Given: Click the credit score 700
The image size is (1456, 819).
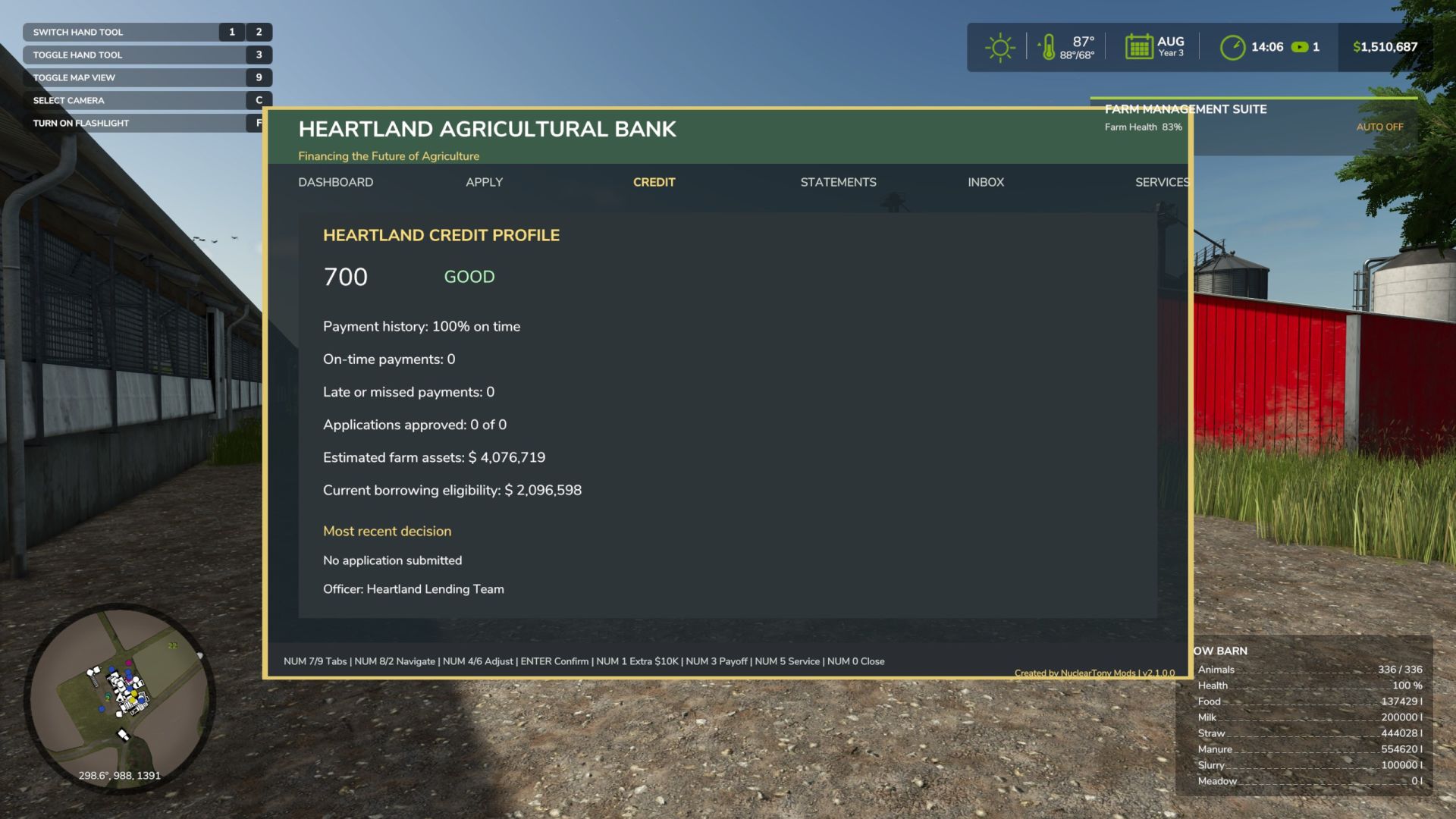Looking at the screenshot, I should pos(345,277).
